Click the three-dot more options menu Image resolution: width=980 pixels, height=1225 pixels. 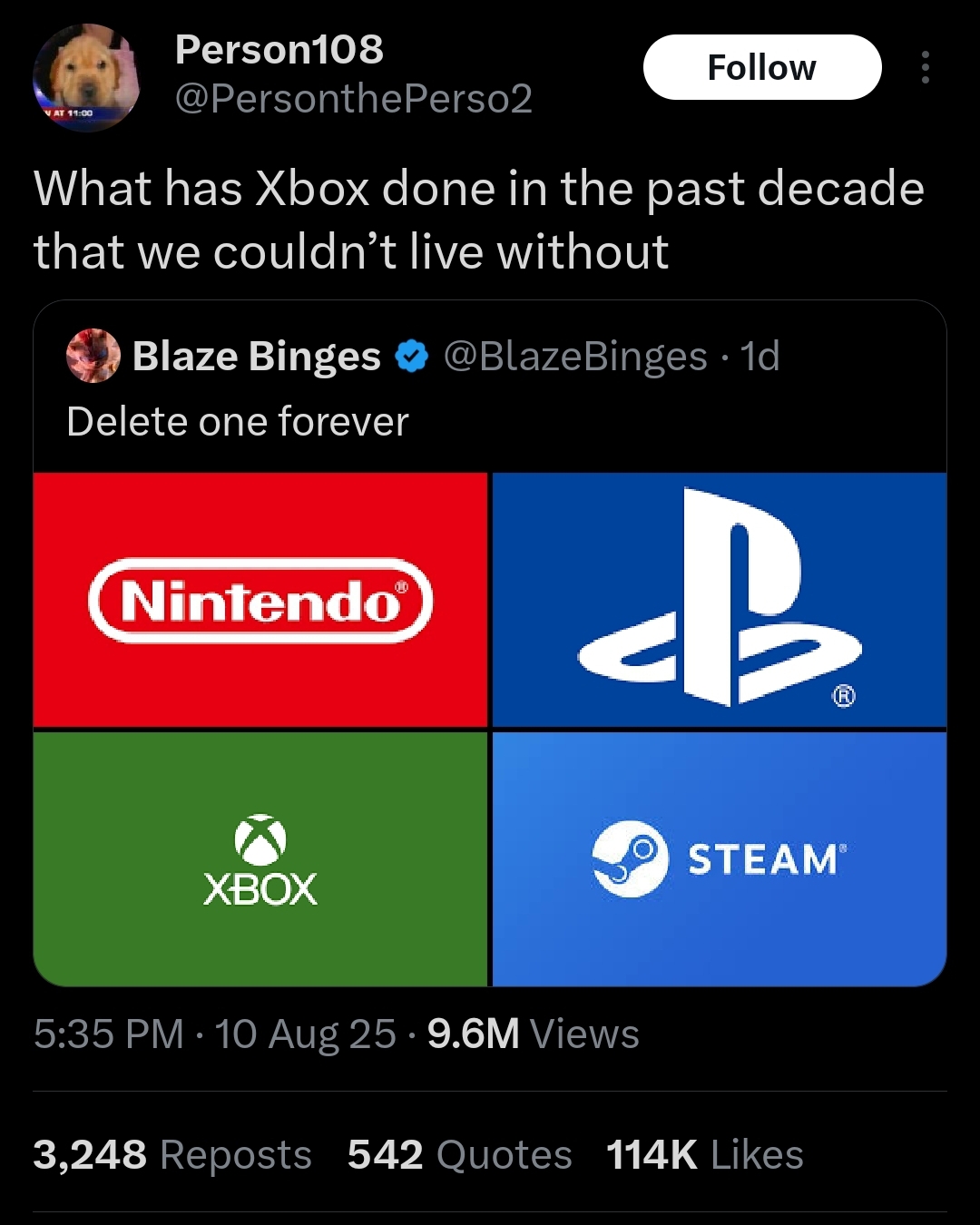(x=925, y=67)
